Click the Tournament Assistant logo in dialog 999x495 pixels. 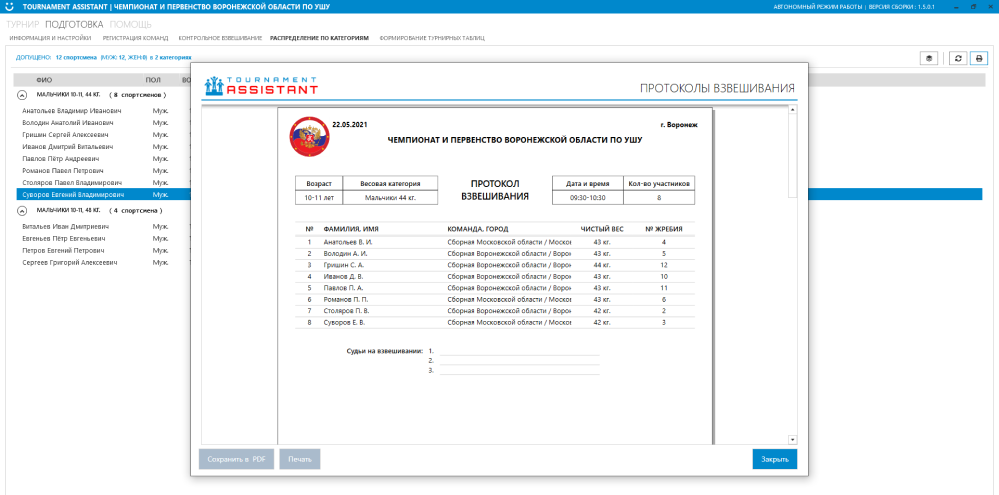(260, 86)
